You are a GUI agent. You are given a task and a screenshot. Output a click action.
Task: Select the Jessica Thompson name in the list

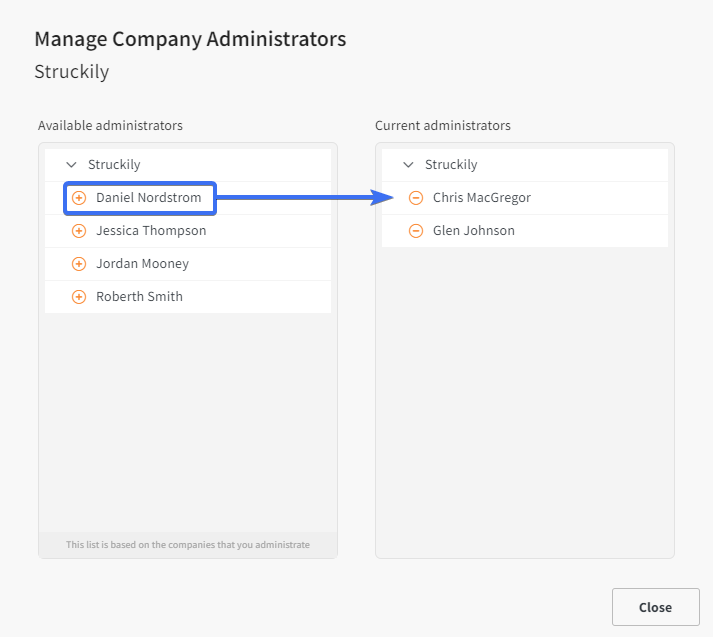click(x=151, y=231)
